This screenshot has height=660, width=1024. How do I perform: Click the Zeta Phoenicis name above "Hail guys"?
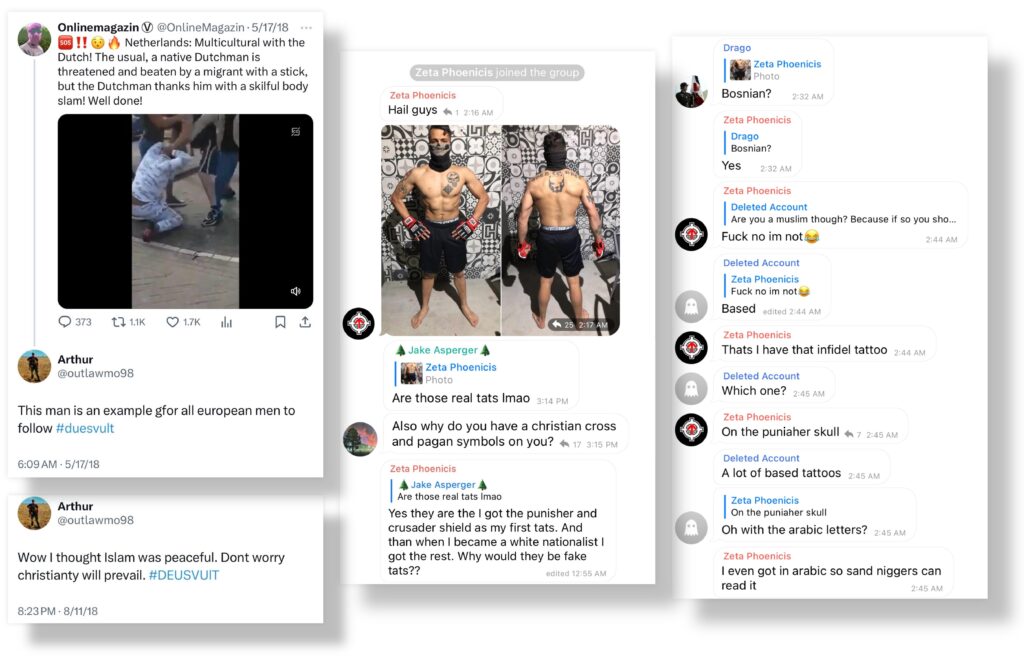click(423, 95)
